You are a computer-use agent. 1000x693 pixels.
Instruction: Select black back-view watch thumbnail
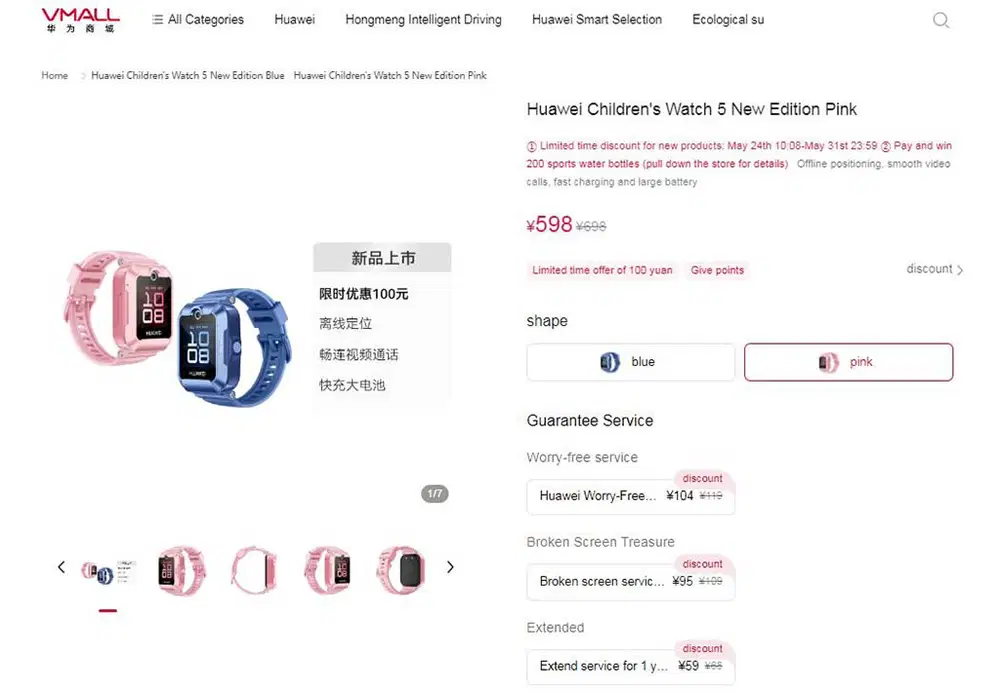401,569
